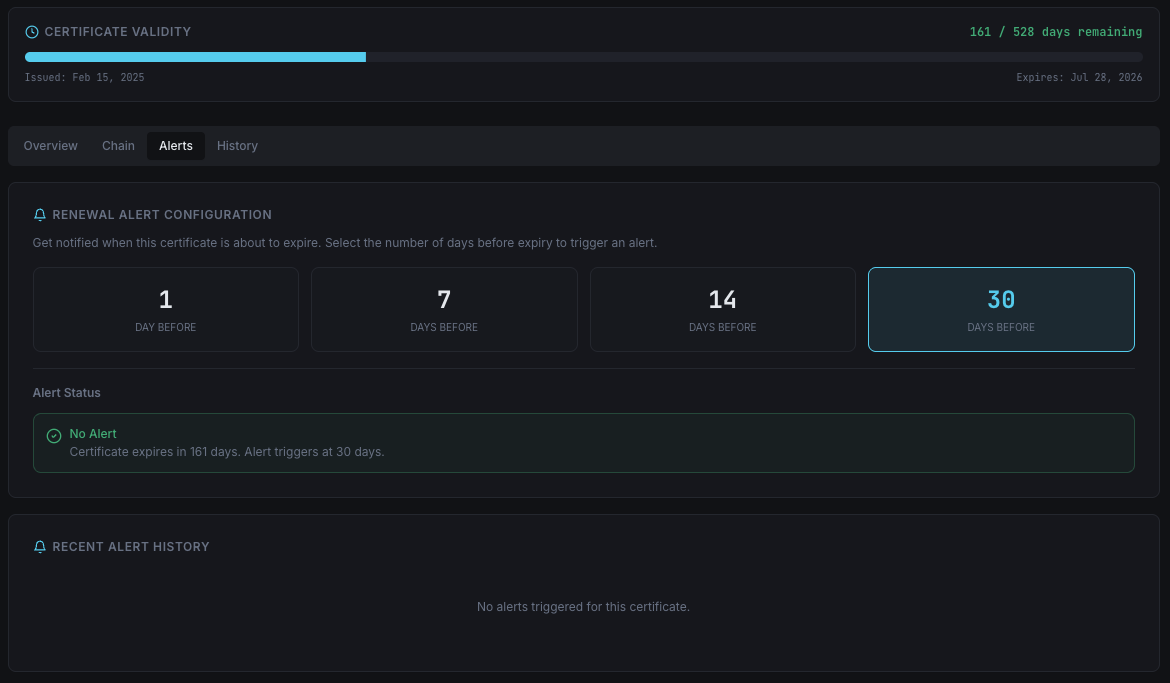Go to the History tab
Image resolution: width=1170 pixels, height=683 pixels.
point(237,146)
